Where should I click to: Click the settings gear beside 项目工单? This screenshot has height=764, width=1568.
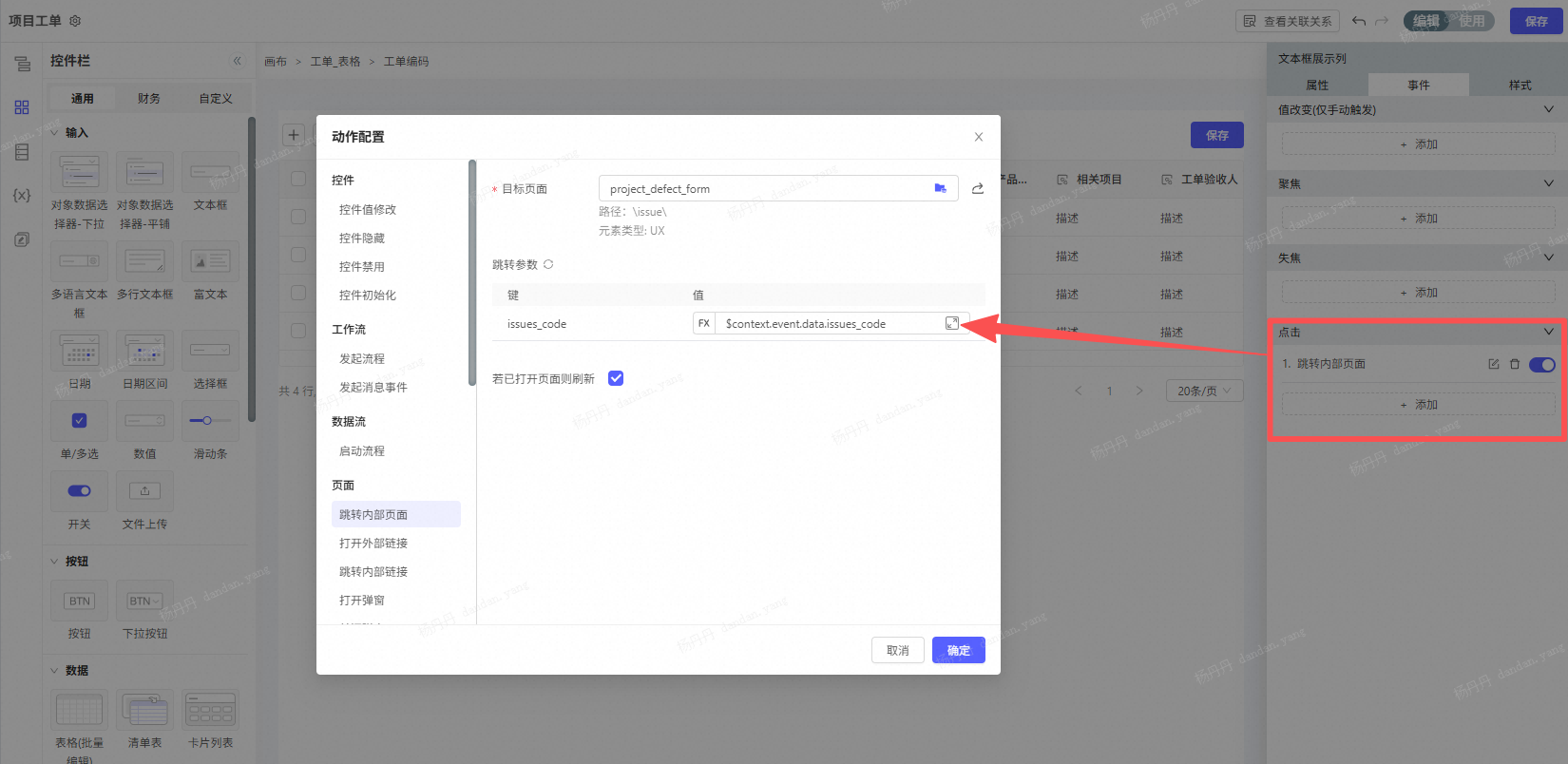tap(75, 21)
